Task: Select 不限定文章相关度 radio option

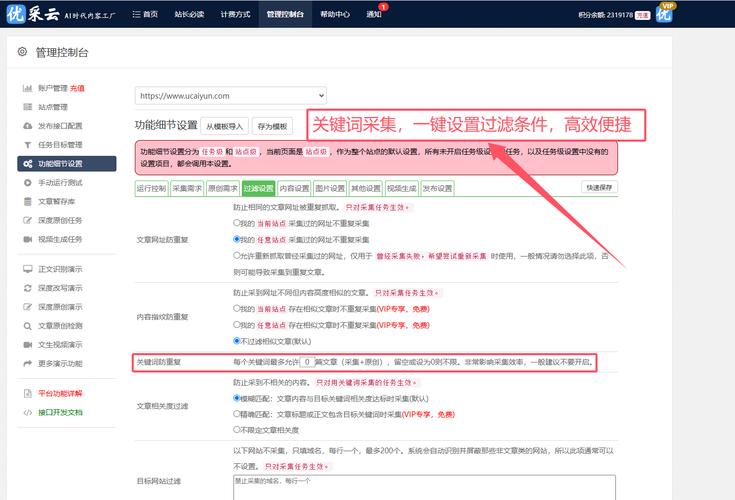Action: (237, 429)
